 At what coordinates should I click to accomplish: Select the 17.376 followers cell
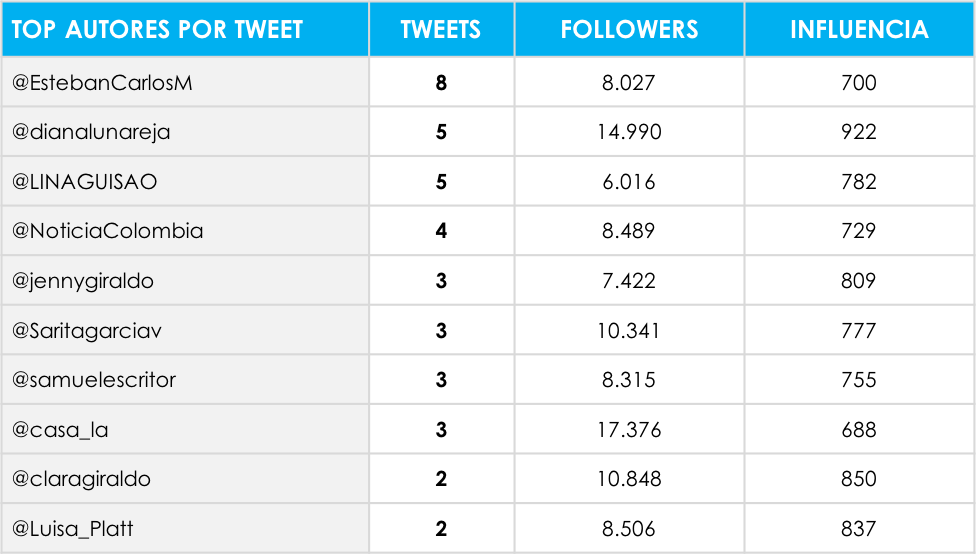tap(629, 430)
